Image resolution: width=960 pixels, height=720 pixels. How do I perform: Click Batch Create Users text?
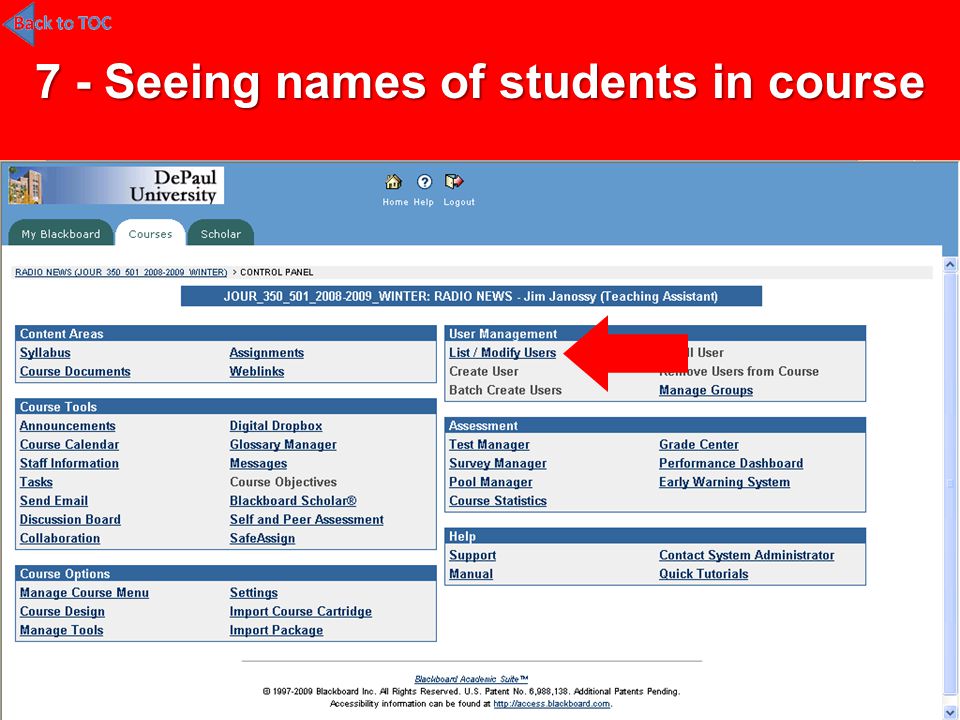pyautogui.click(x=505, y=390)
